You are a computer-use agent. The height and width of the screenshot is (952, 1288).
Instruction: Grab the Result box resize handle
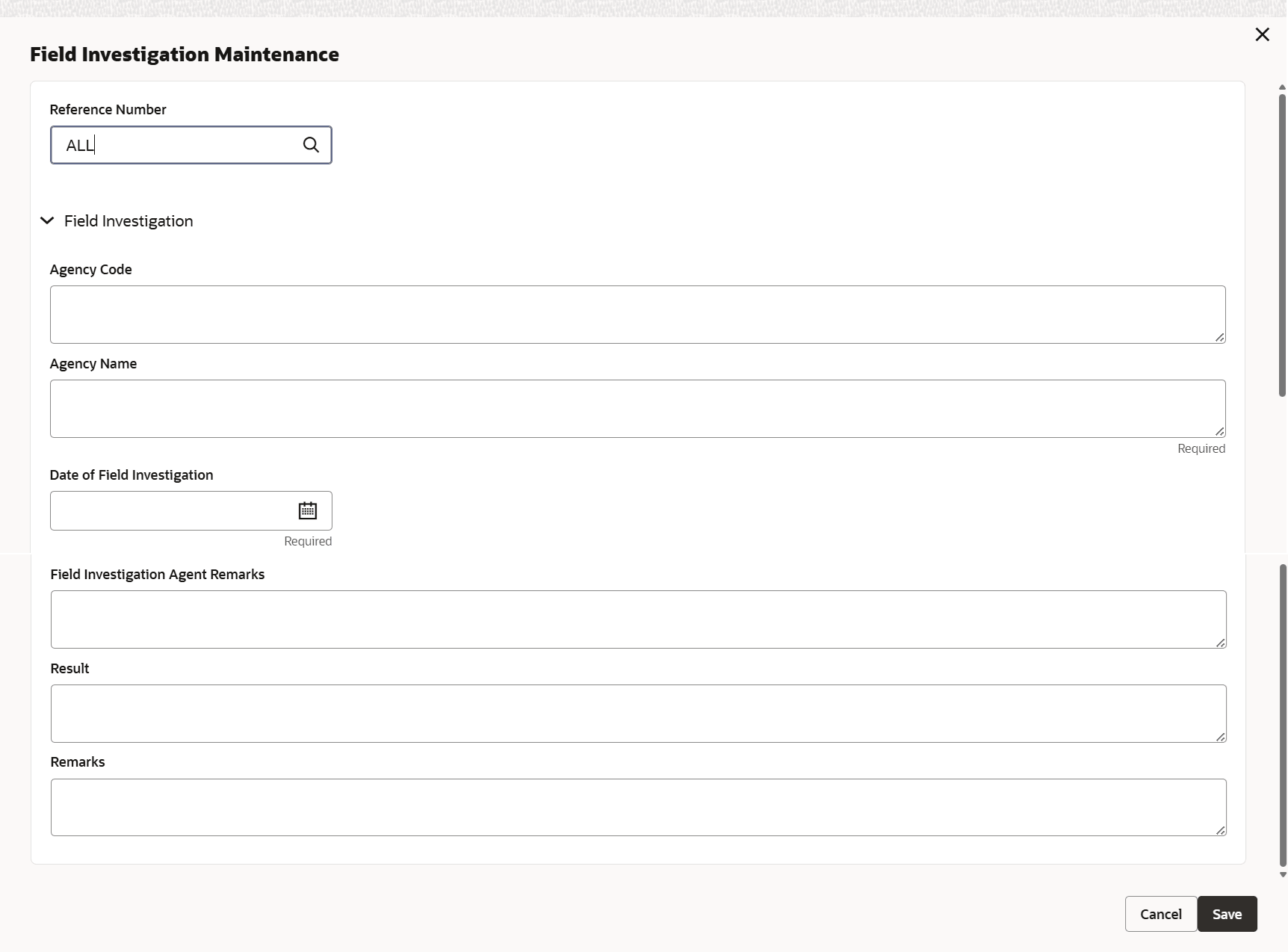[x=1221, y=737]
